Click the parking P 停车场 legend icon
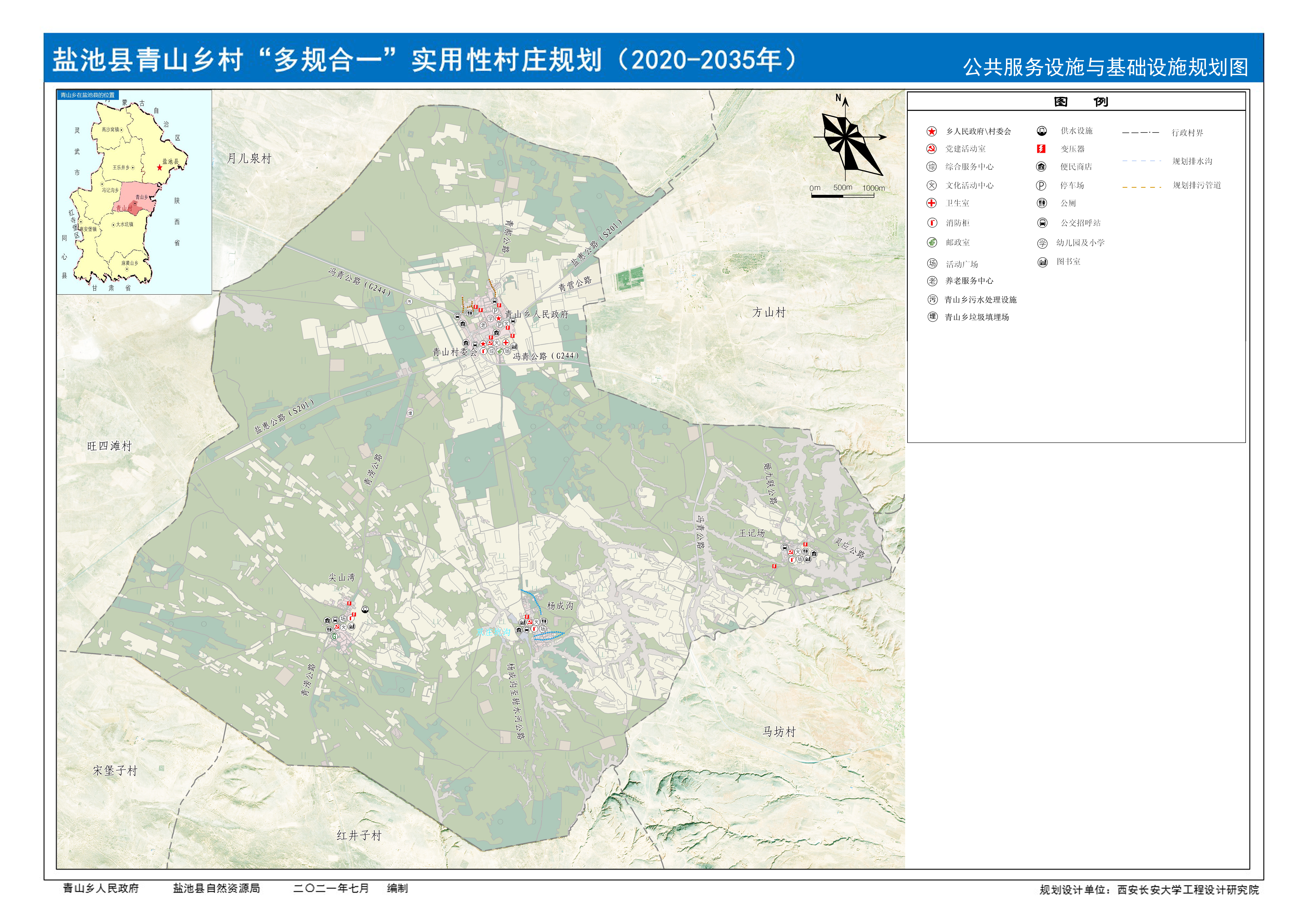Viewport: 1307px width, 924px height. [1041, 186]
